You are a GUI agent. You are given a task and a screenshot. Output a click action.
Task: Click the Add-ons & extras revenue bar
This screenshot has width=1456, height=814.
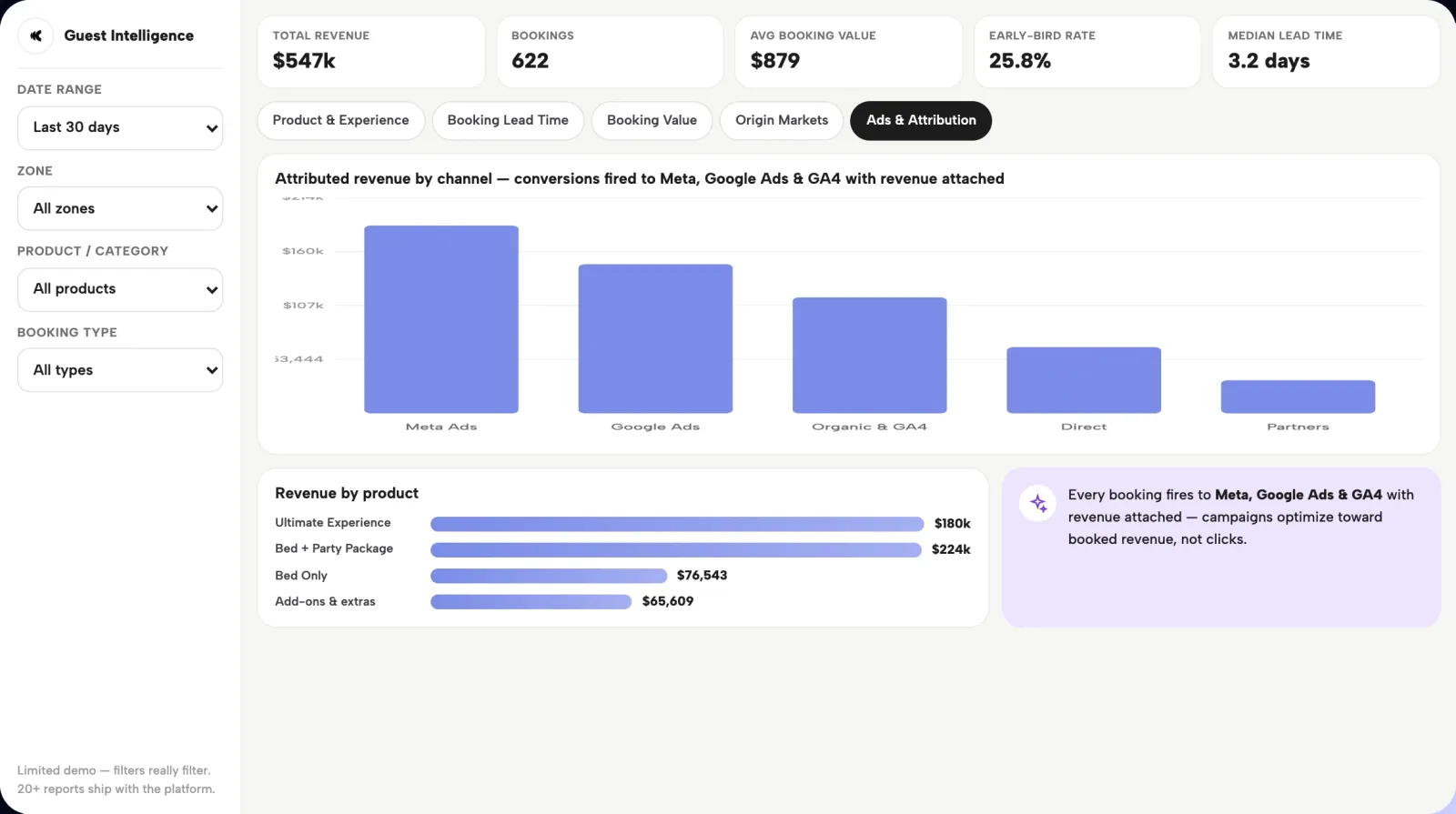click(531, 602)
